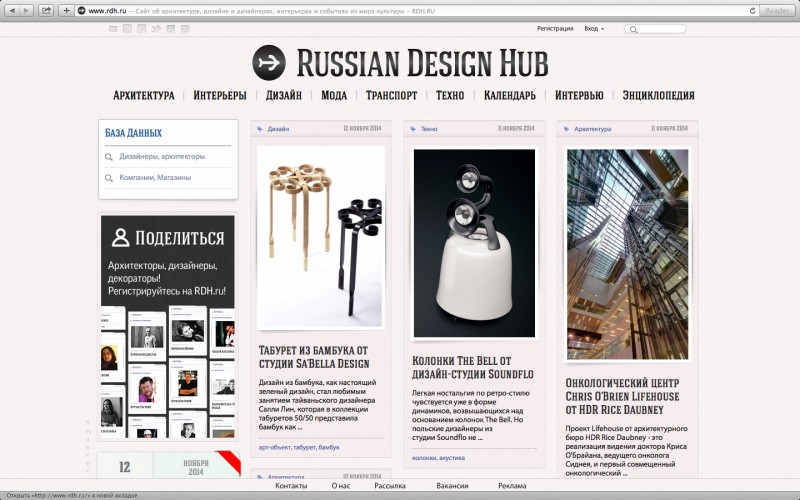
Task: Open Safari Reader view
Action: coord(777,10)
